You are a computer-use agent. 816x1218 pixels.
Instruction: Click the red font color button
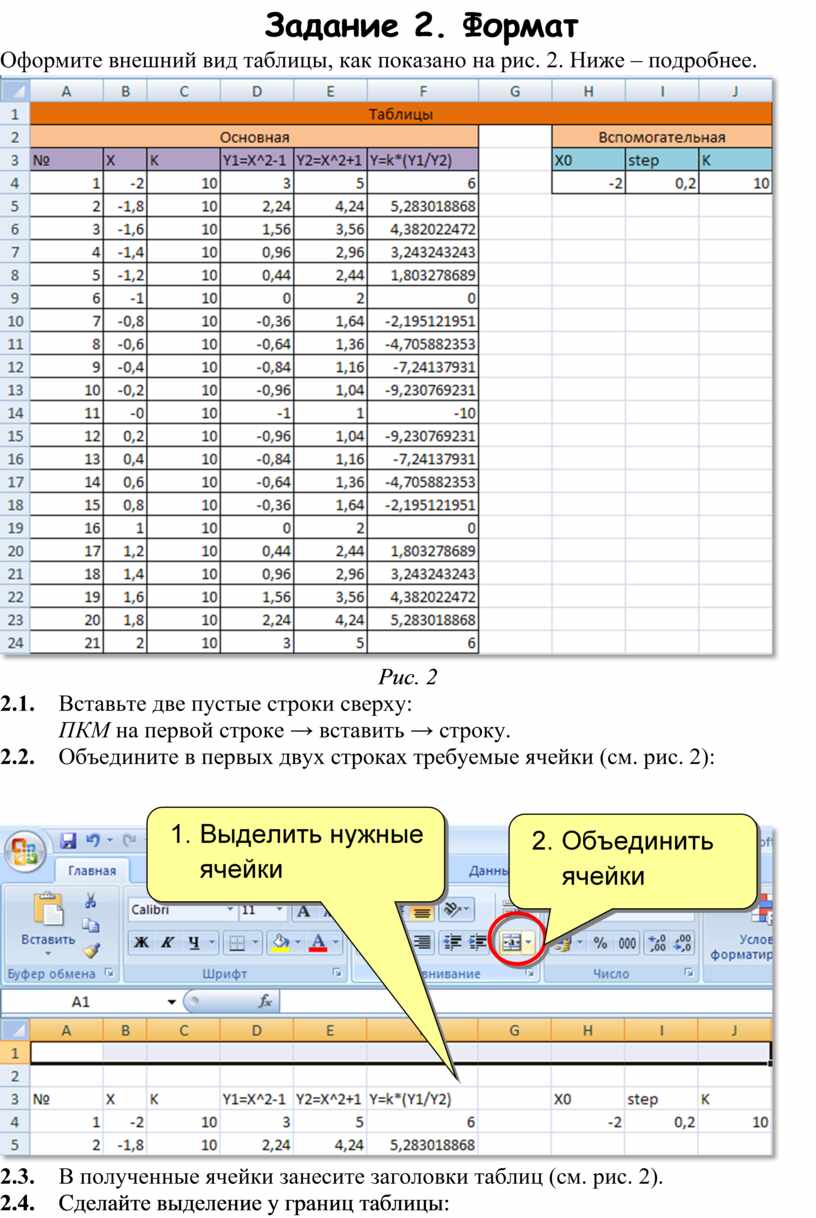tap(318, 942)
